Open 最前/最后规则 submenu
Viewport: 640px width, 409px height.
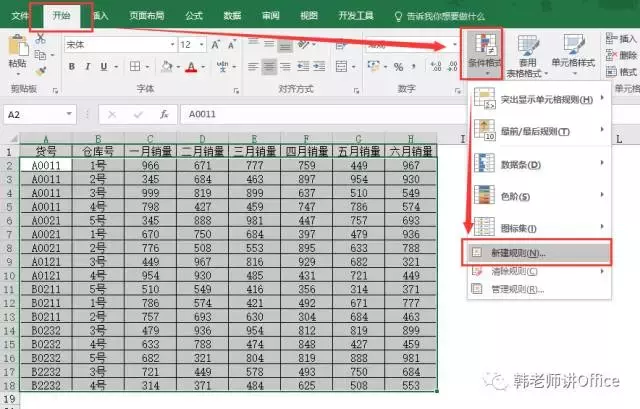539,131
